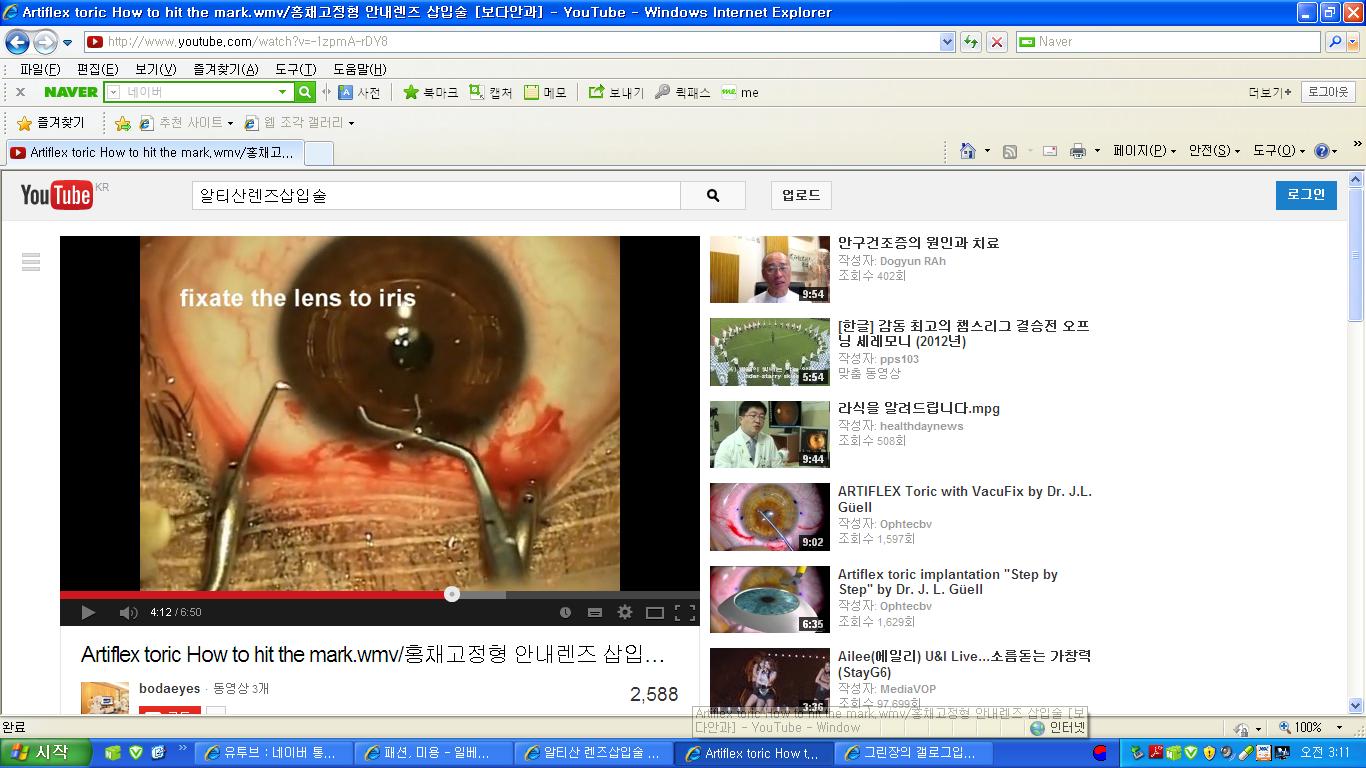Viewport: 1366px width, 768px height.
Task: Switch the video to fullscreen
Action: click(x=685, y=612)
